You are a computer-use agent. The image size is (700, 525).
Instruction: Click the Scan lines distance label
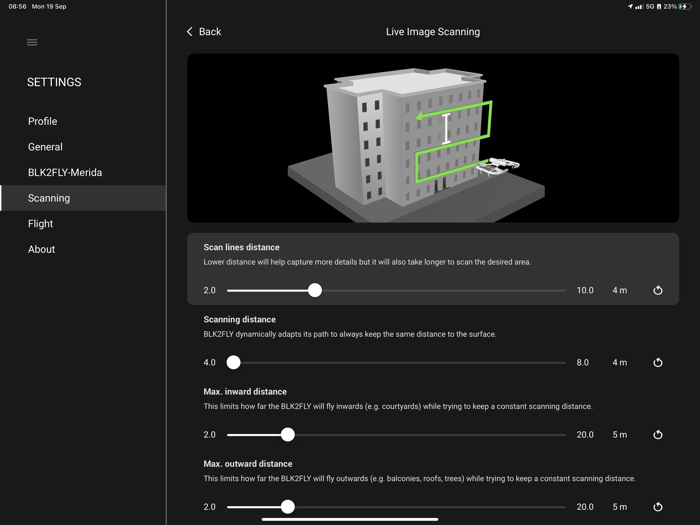click(x=242, y=247)
